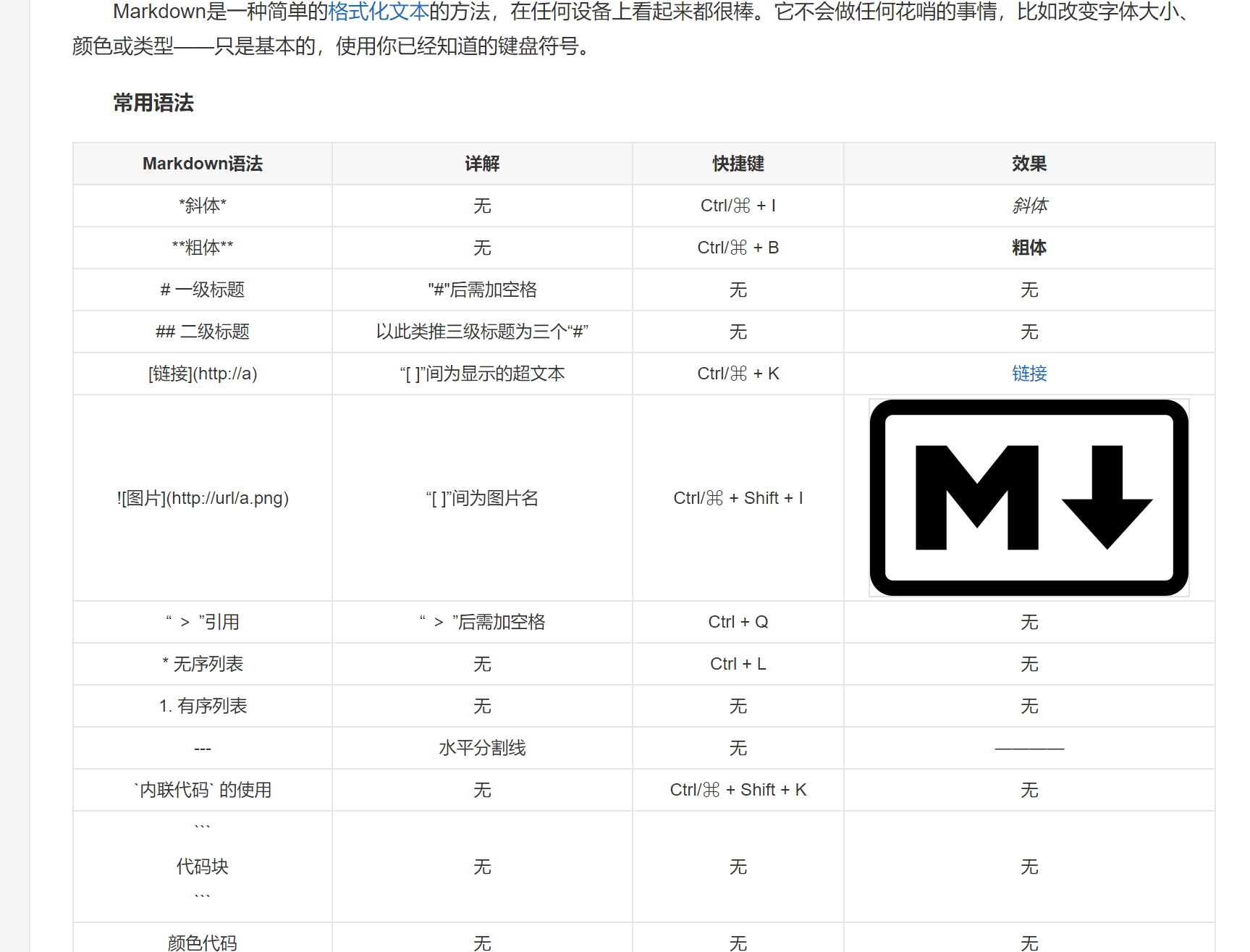Select the “ > ”引用 syntax cell
Viewport: 1250px width, 952px height.
click(x=203, y=622)
